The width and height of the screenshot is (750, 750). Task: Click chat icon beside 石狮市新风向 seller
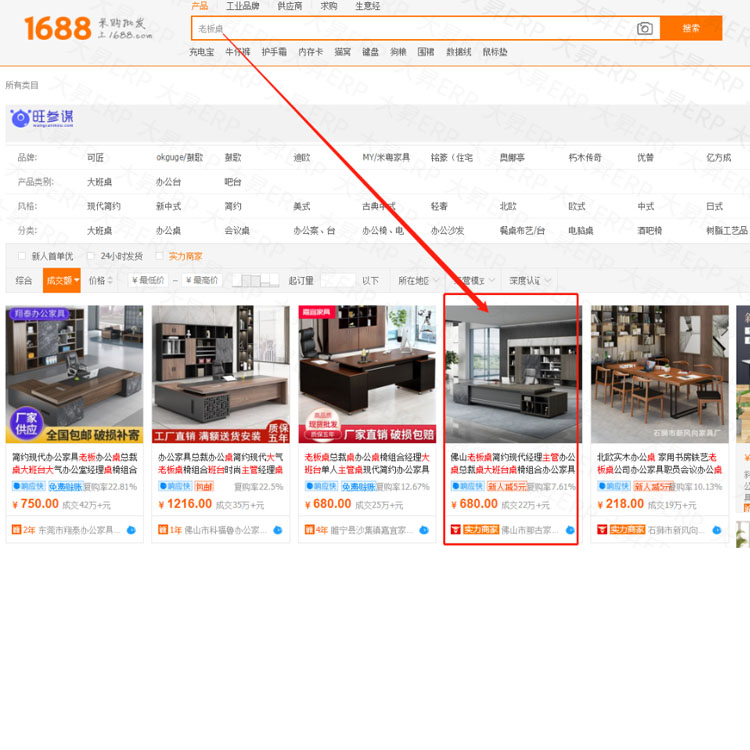717,530
